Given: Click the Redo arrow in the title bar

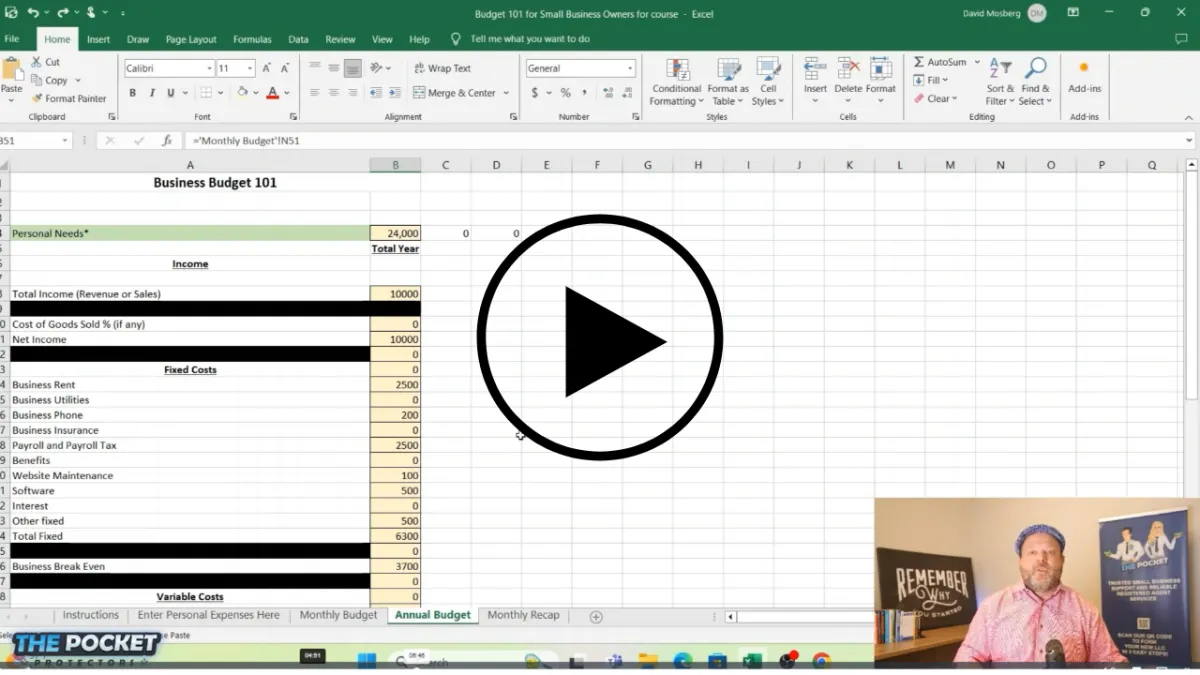Looking at the screenshot, I should tap(62, 12).
